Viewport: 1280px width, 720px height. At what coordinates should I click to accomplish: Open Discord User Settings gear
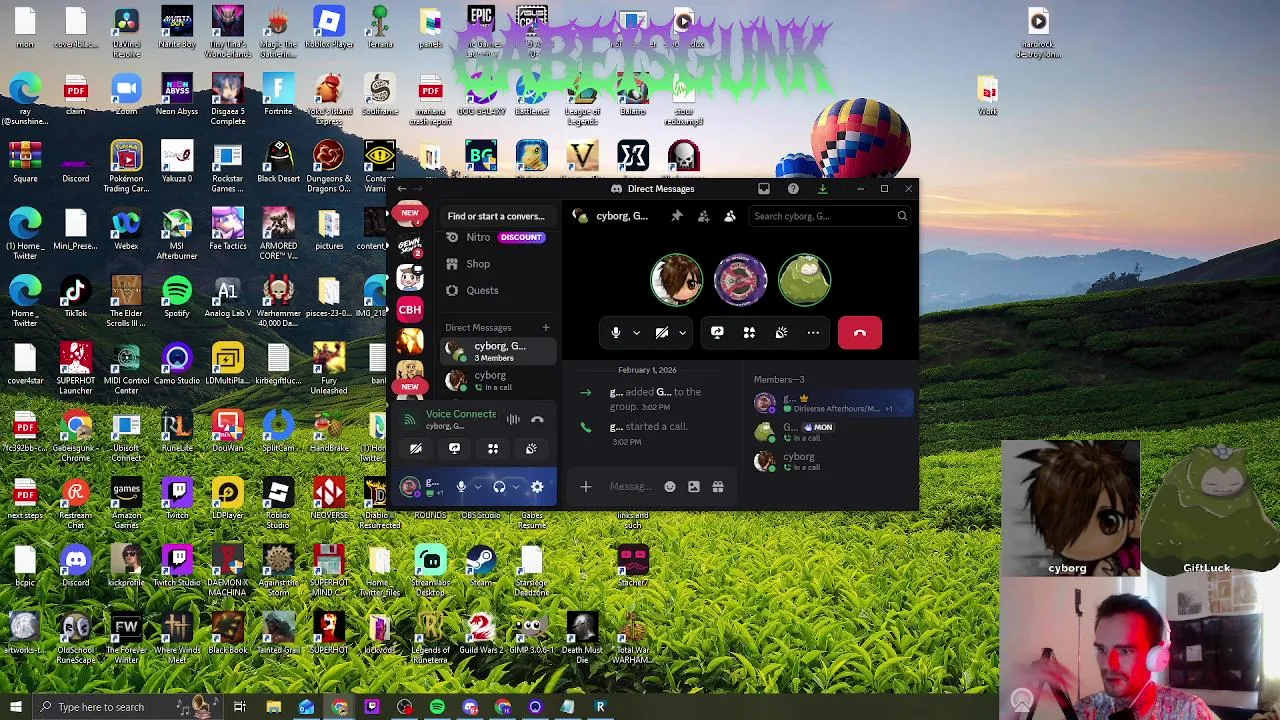537,487
